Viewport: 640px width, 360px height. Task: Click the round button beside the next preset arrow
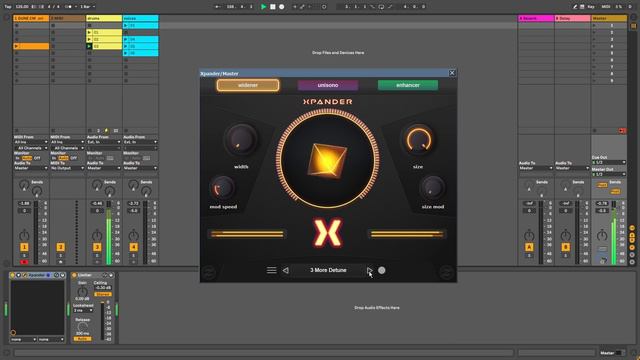pyautogui.click(x=382, y=270)
